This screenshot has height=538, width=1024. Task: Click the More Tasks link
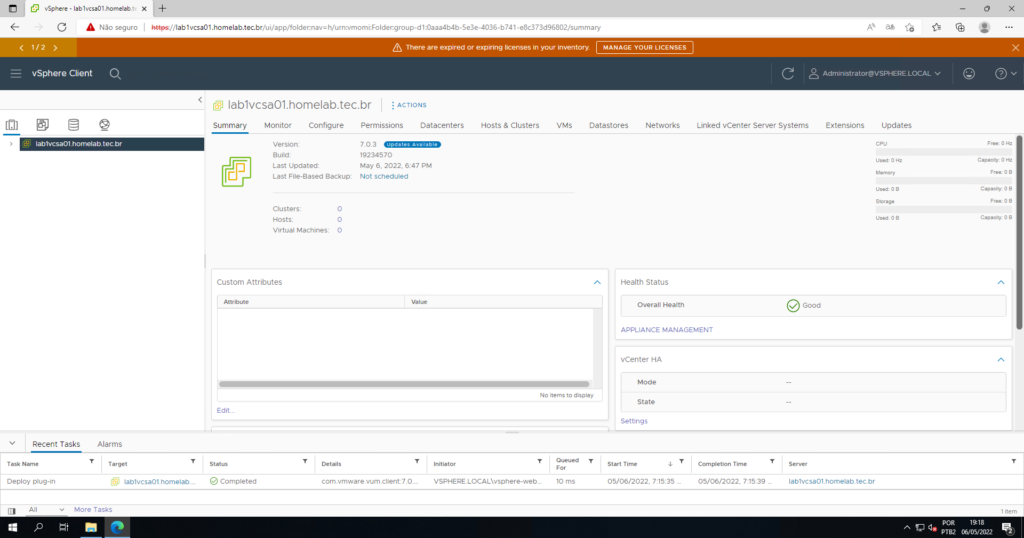point(93,509)
